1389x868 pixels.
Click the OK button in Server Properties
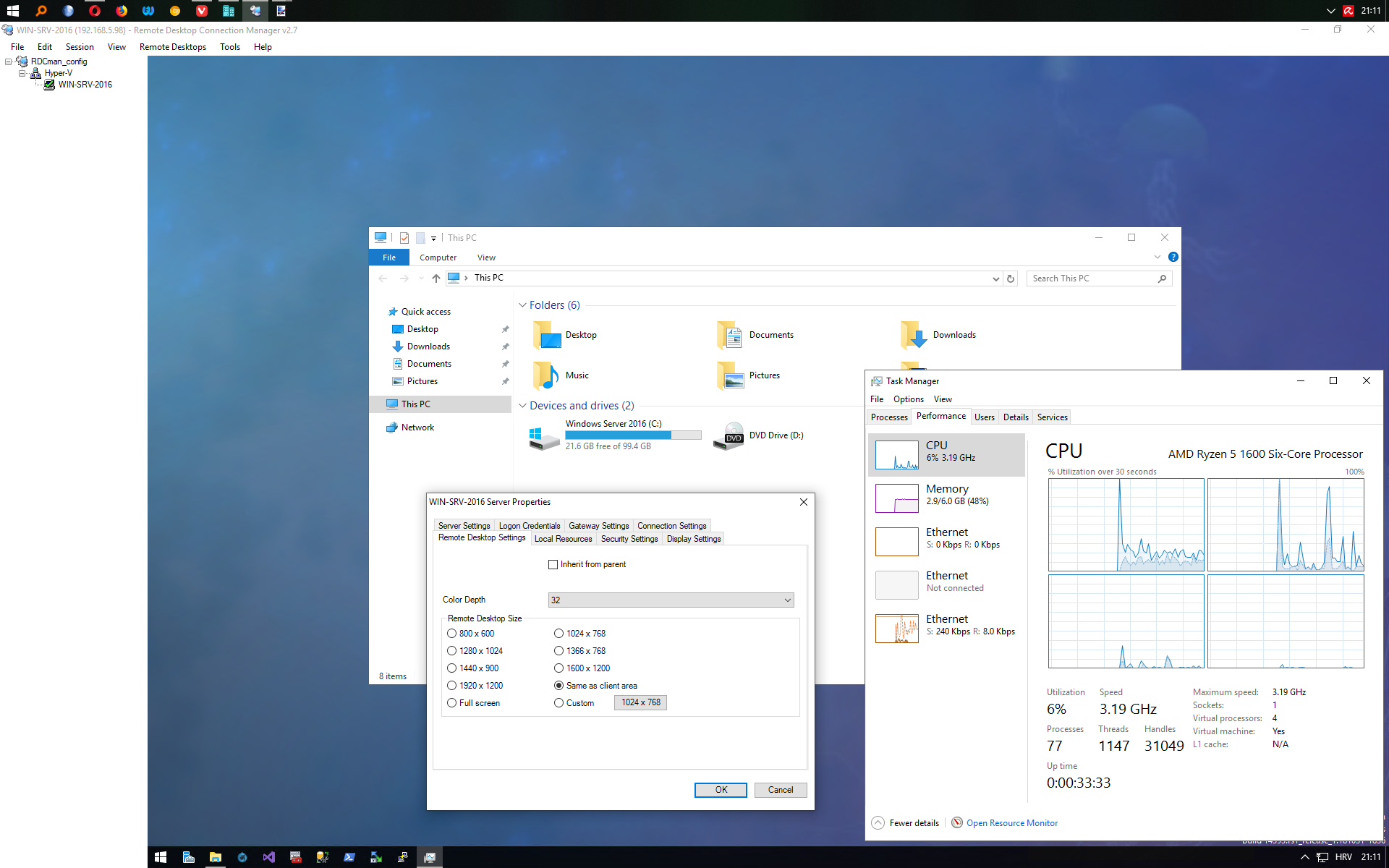[x=720, y=790]
